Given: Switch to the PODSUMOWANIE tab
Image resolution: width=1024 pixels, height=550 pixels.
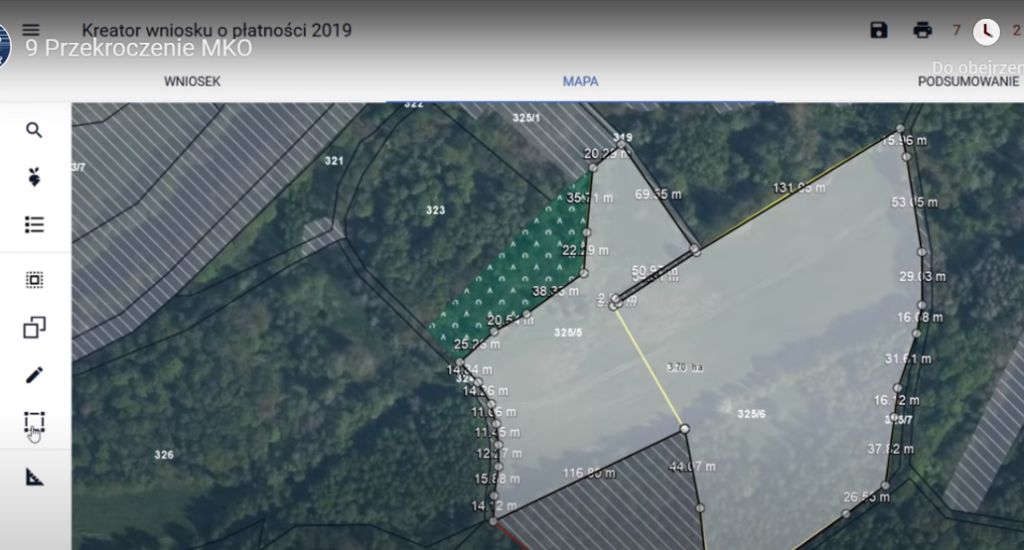Looking at the screenshot, I should tap(968, 82).
